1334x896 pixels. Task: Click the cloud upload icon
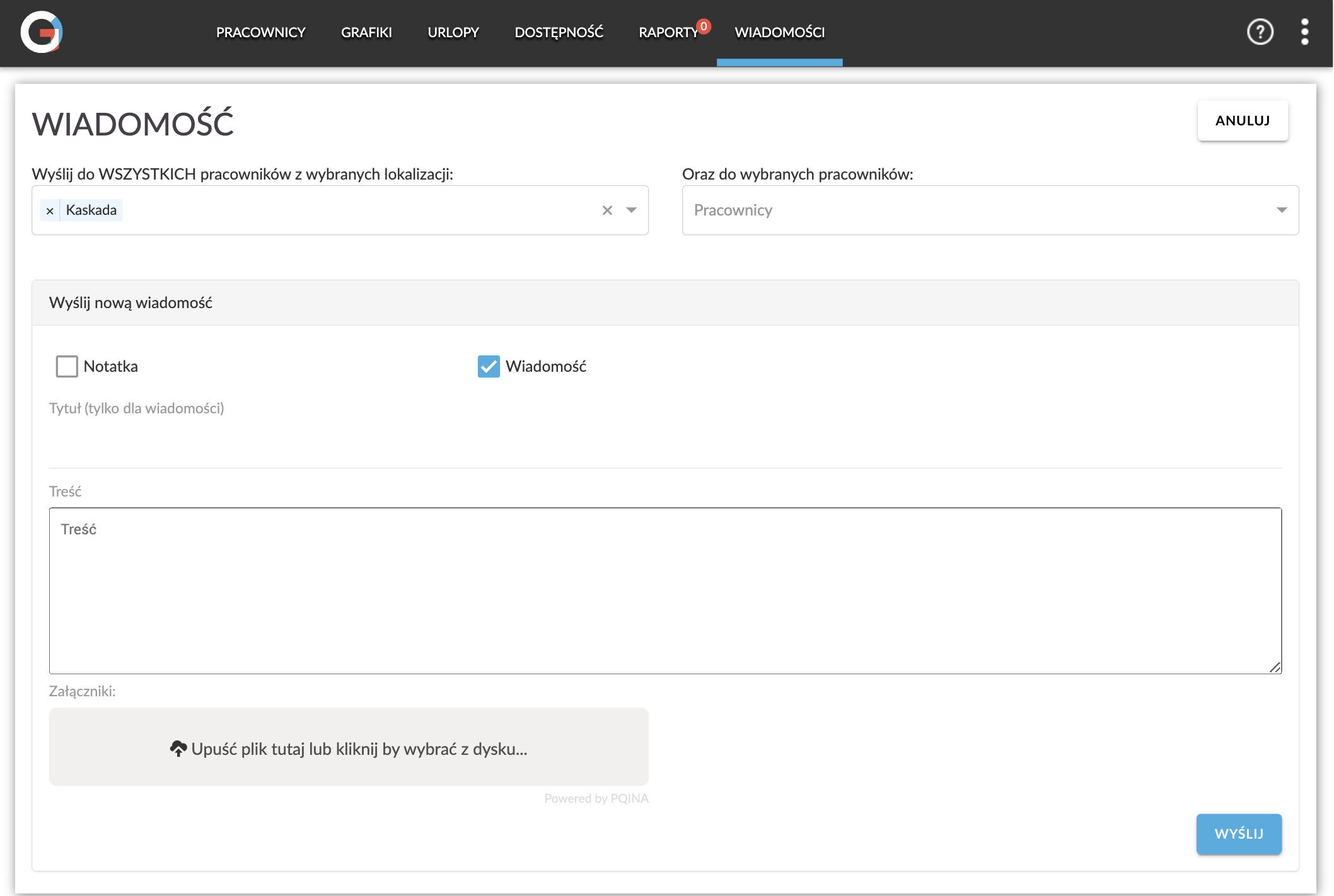(178, 749)
